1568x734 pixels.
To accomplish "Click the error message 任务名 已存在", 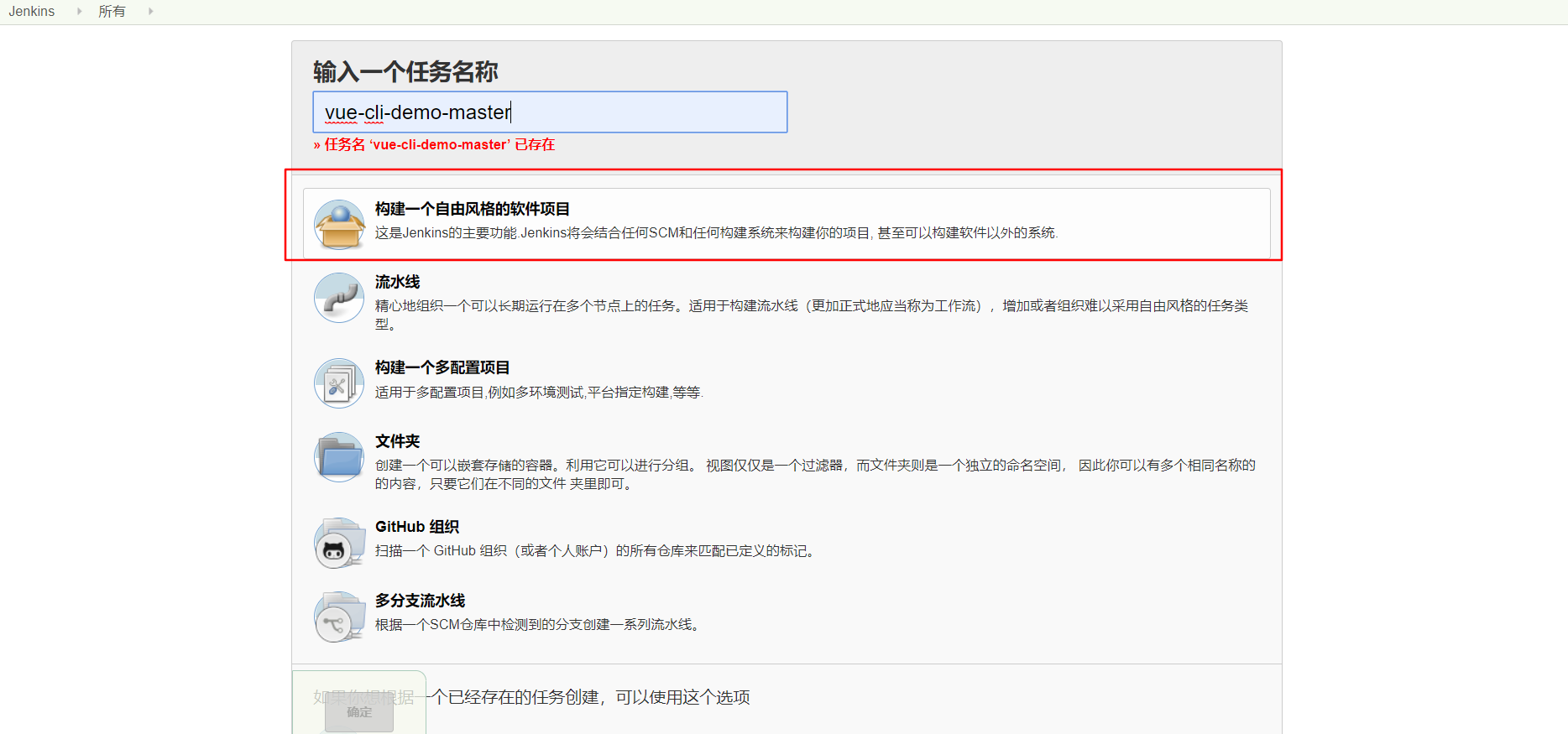I will (435, 144).
